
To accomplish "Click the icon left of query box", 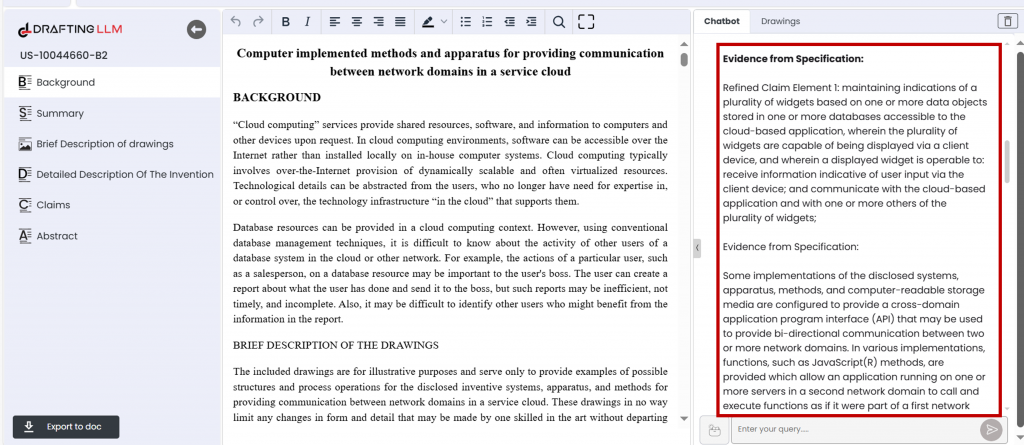I will pos(714,429).
